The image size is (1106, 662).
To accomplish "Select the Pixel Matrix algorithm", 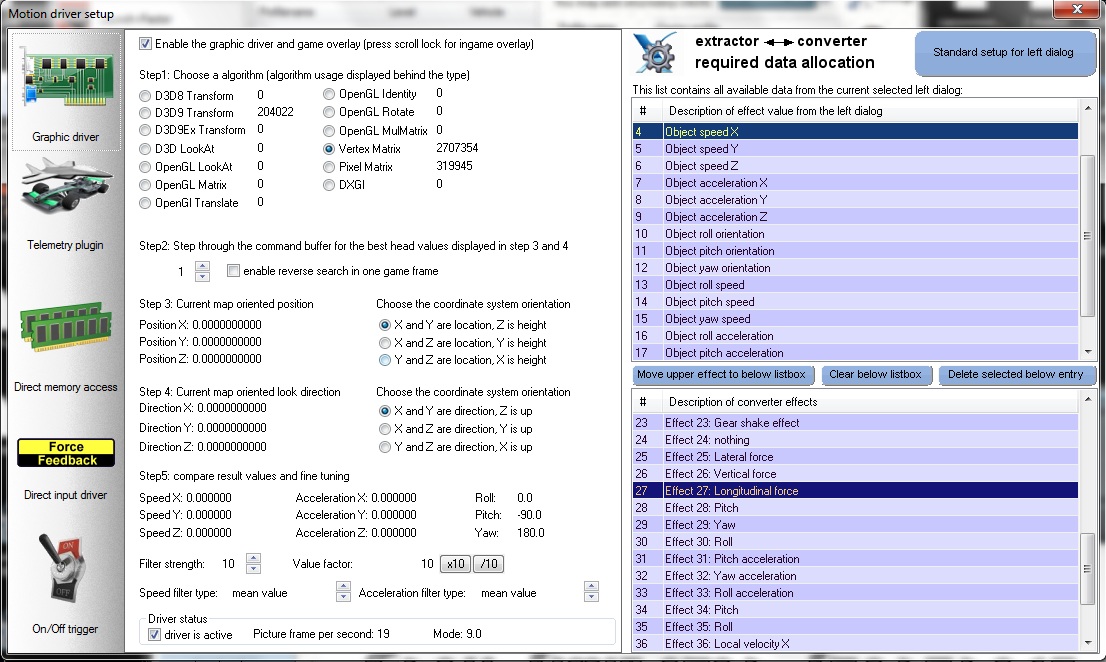I will coord(329,167).
